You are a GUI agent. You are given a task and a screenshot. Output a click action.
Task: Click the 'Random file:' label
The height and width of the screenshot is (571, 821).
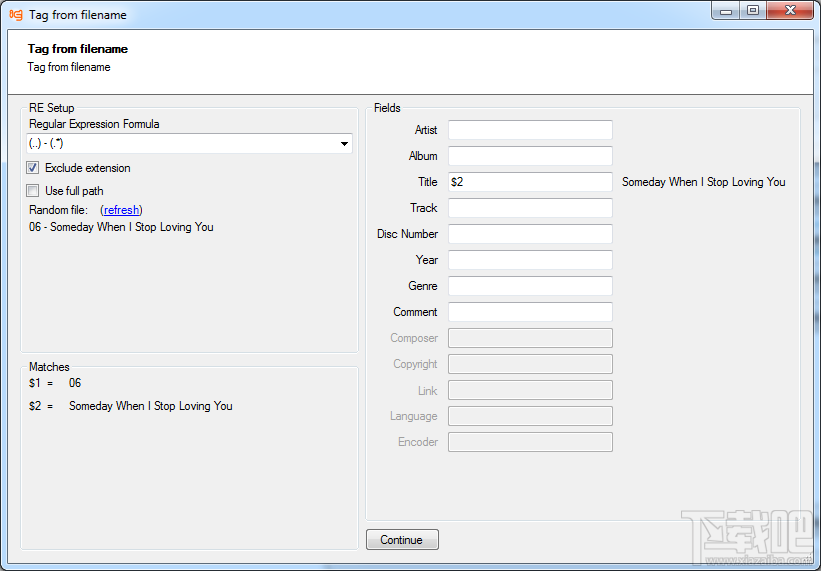(59, 210)
